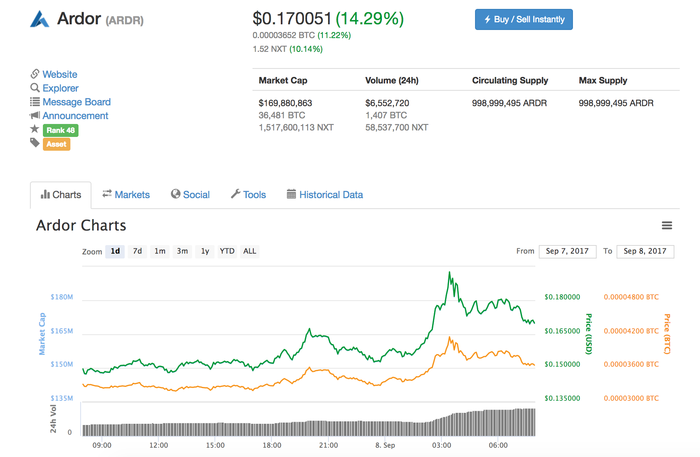The image size is (700, 457).
Task: Click the magnifier icon beside Explorer
Action: click(35, 87)
